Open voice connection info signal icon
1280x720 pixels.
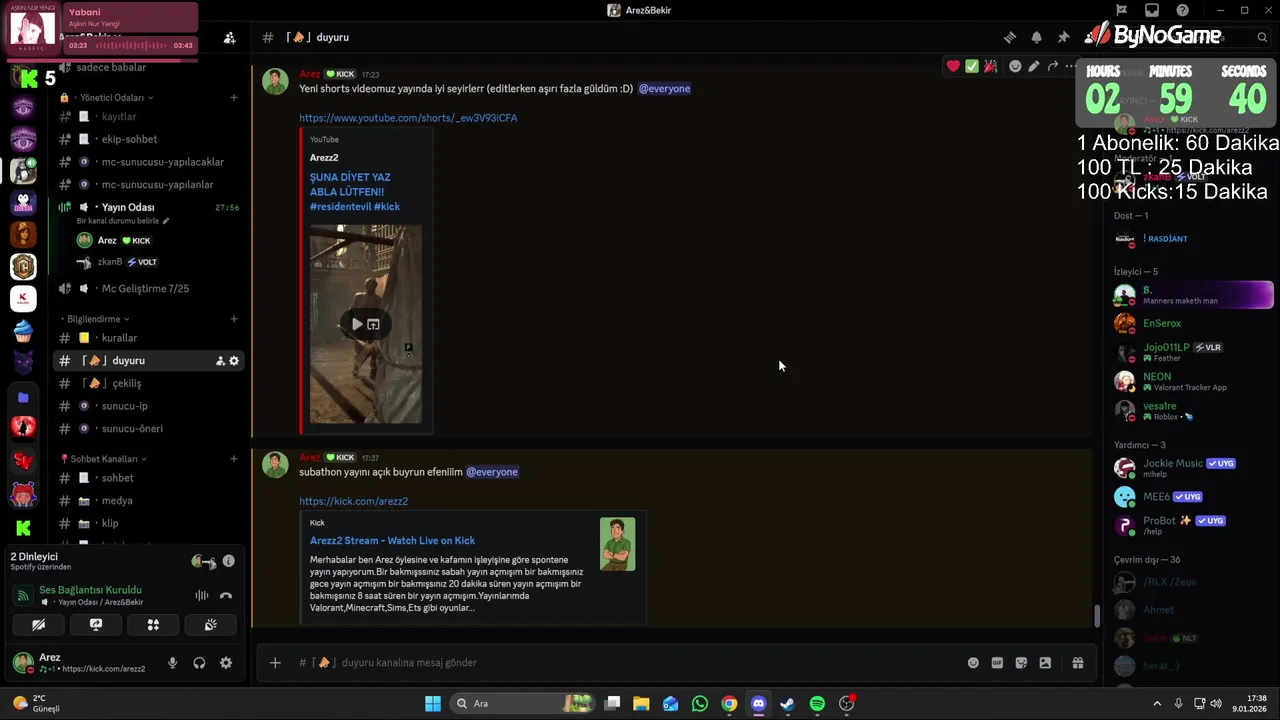coord(23,595)
